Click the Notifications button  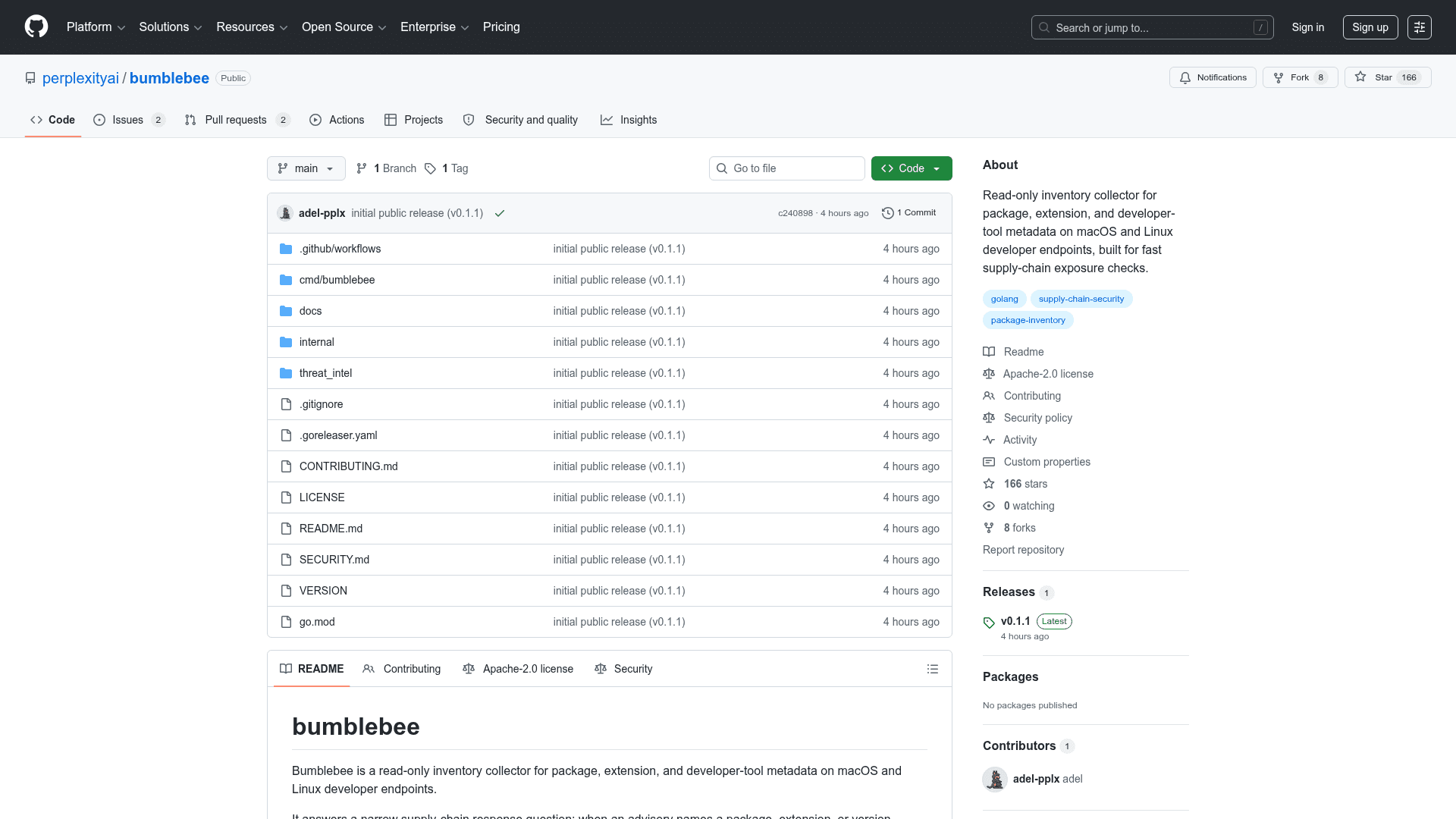[x=1213, y=77]
